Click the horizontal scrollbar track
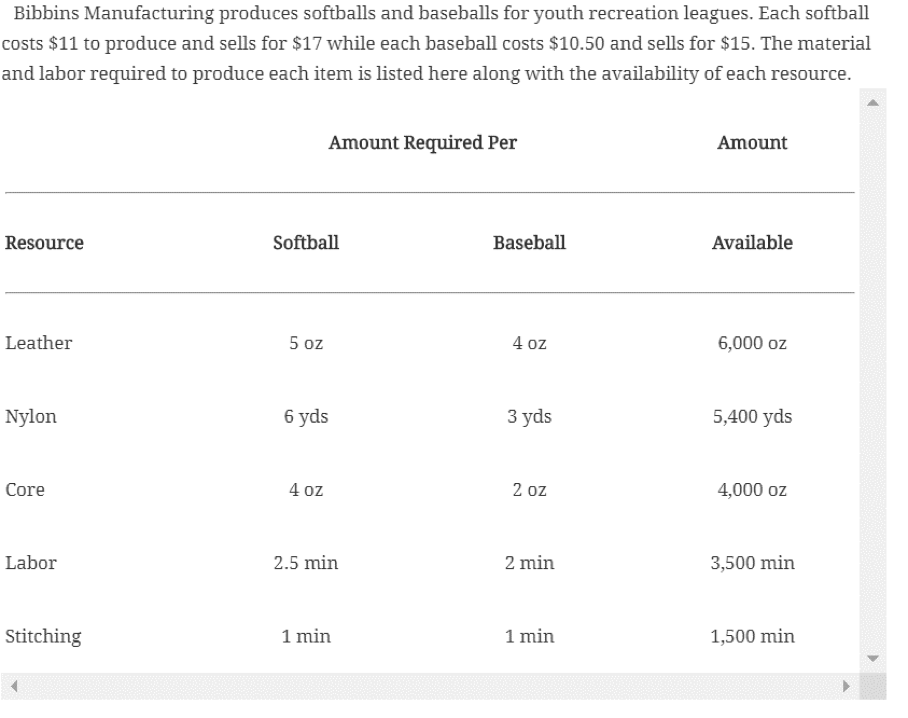Image resolution: width=908 pixels, height=718 pixels. (x=428, y=687)
